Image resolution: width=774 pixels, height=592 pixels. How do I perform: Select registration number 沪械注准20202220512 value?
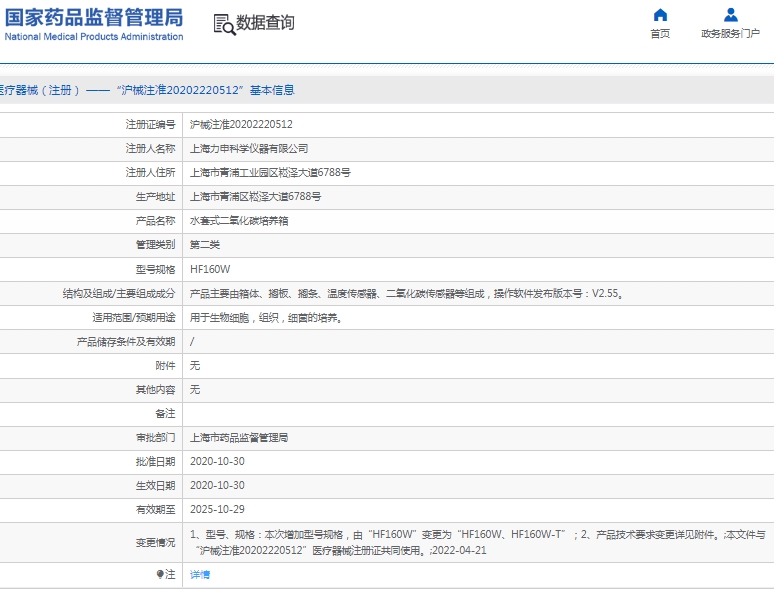[x=241, y=124]
